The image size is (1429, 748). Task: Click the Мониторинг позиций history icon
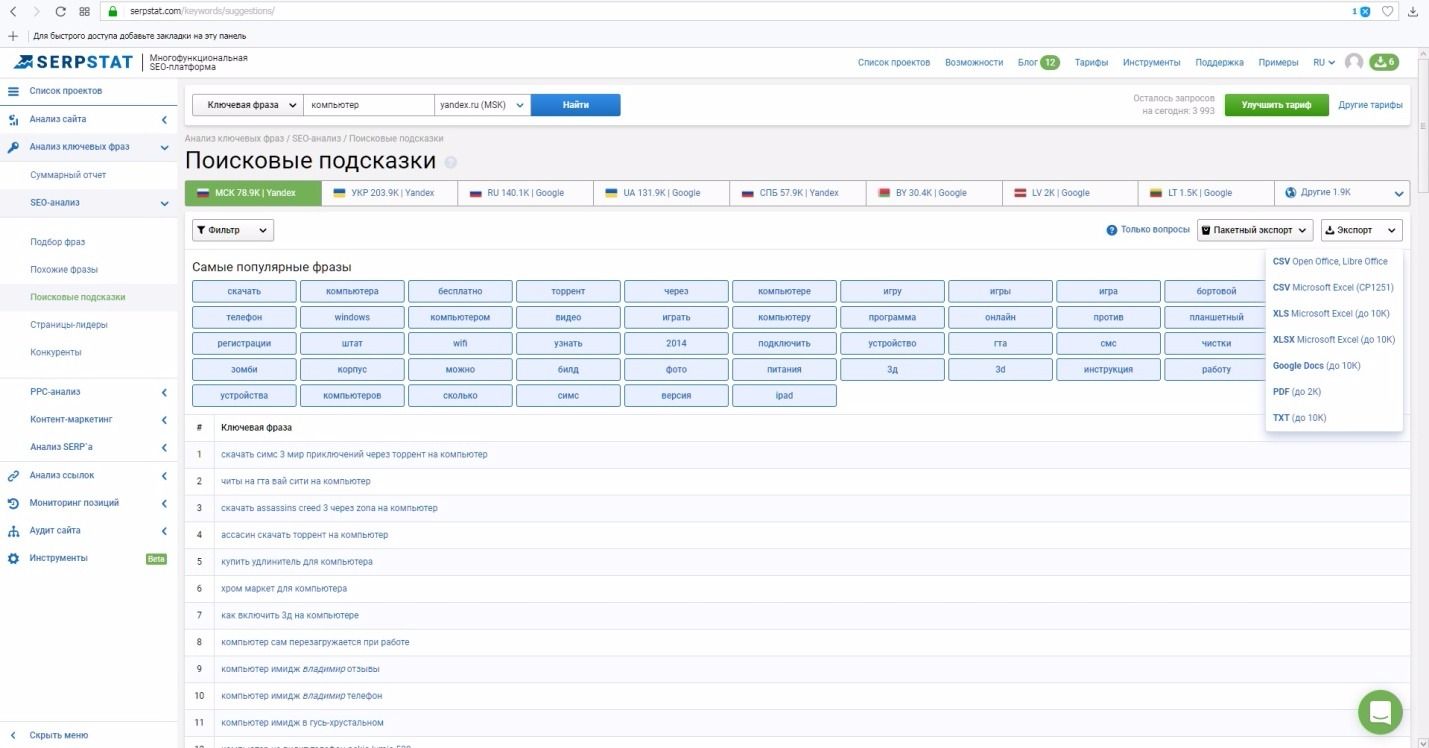click(x=13, y=503)
